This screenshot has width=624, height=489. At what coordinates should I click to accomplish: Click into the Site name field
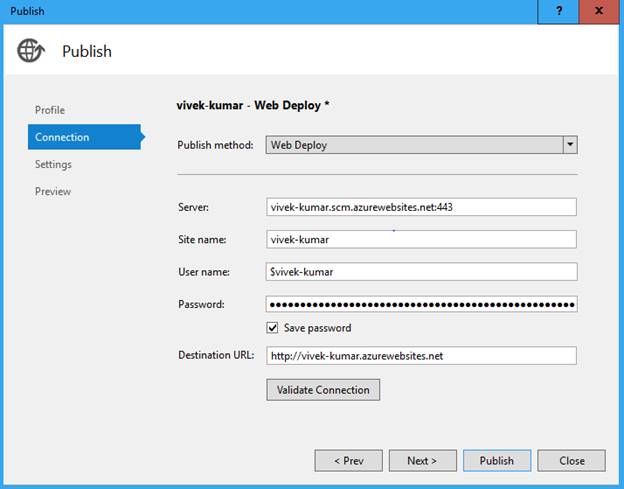[x=421, y=240]
